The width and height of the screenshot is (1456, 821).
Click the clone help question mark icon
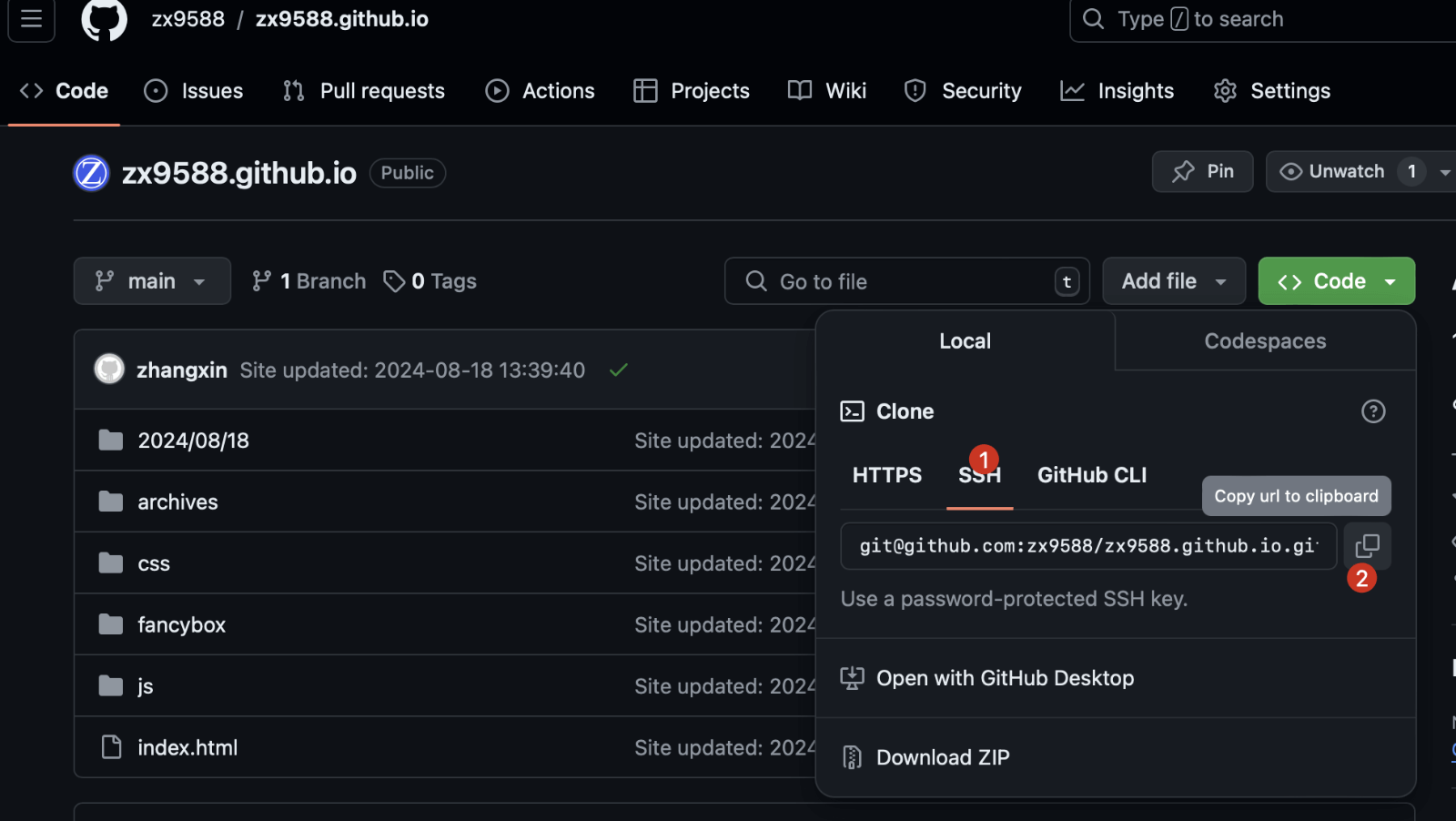1372,411
